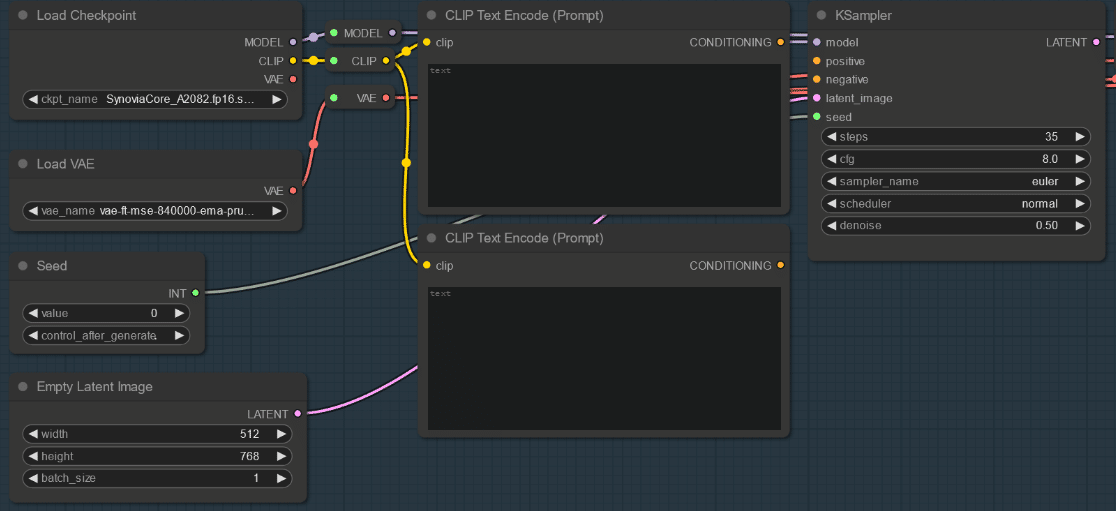The image size is (1116, 511).
Task: Increase denoise with its right arrow
Action: (x=1080, y=226)
